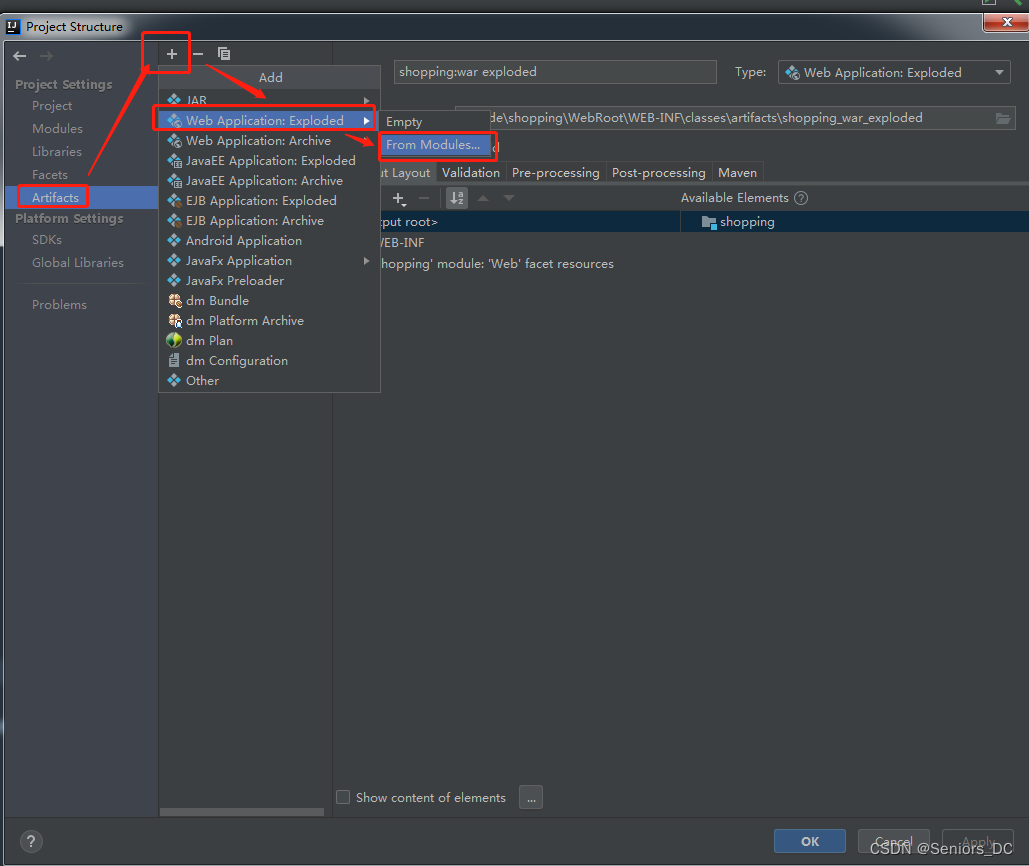This screenshot has width=1029, height=866.
Task: Click the Apply button
Action: tap(978, 841)
